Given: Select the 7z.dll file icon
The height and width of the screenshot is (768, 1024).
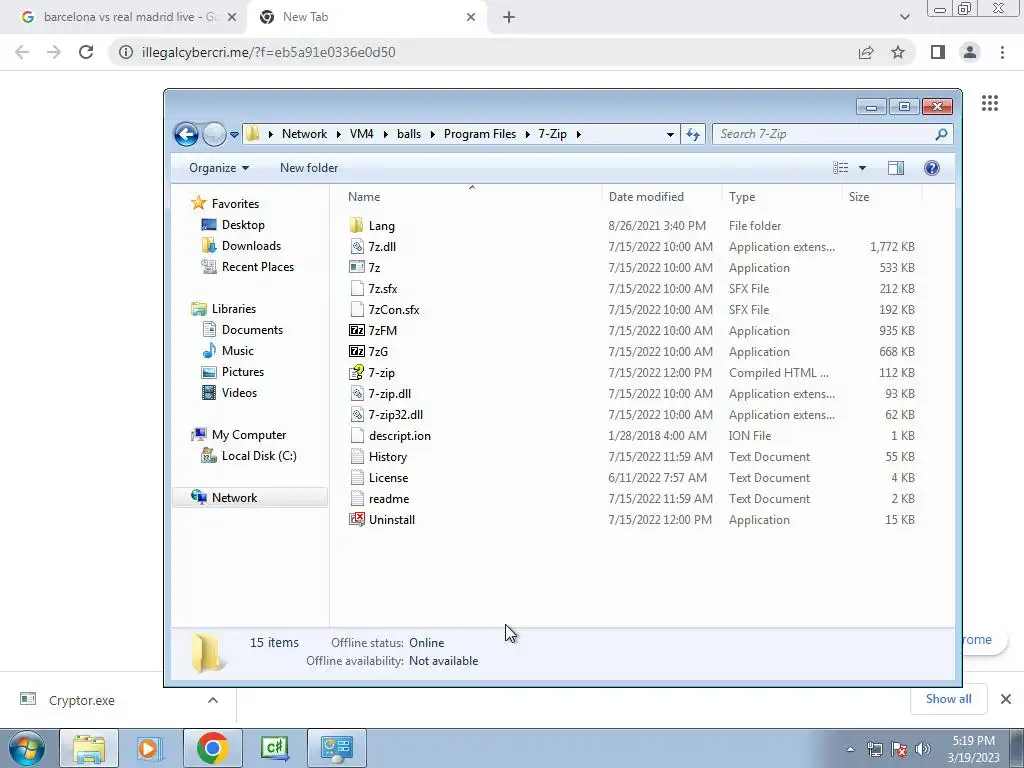Looking at the screenshot, I should (x=357, y=247).
